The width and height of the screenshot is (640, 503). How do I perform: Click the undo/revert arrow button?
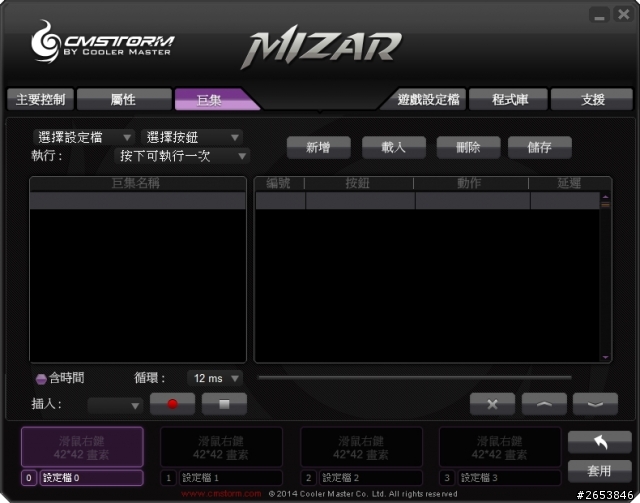tap(600, 442)
